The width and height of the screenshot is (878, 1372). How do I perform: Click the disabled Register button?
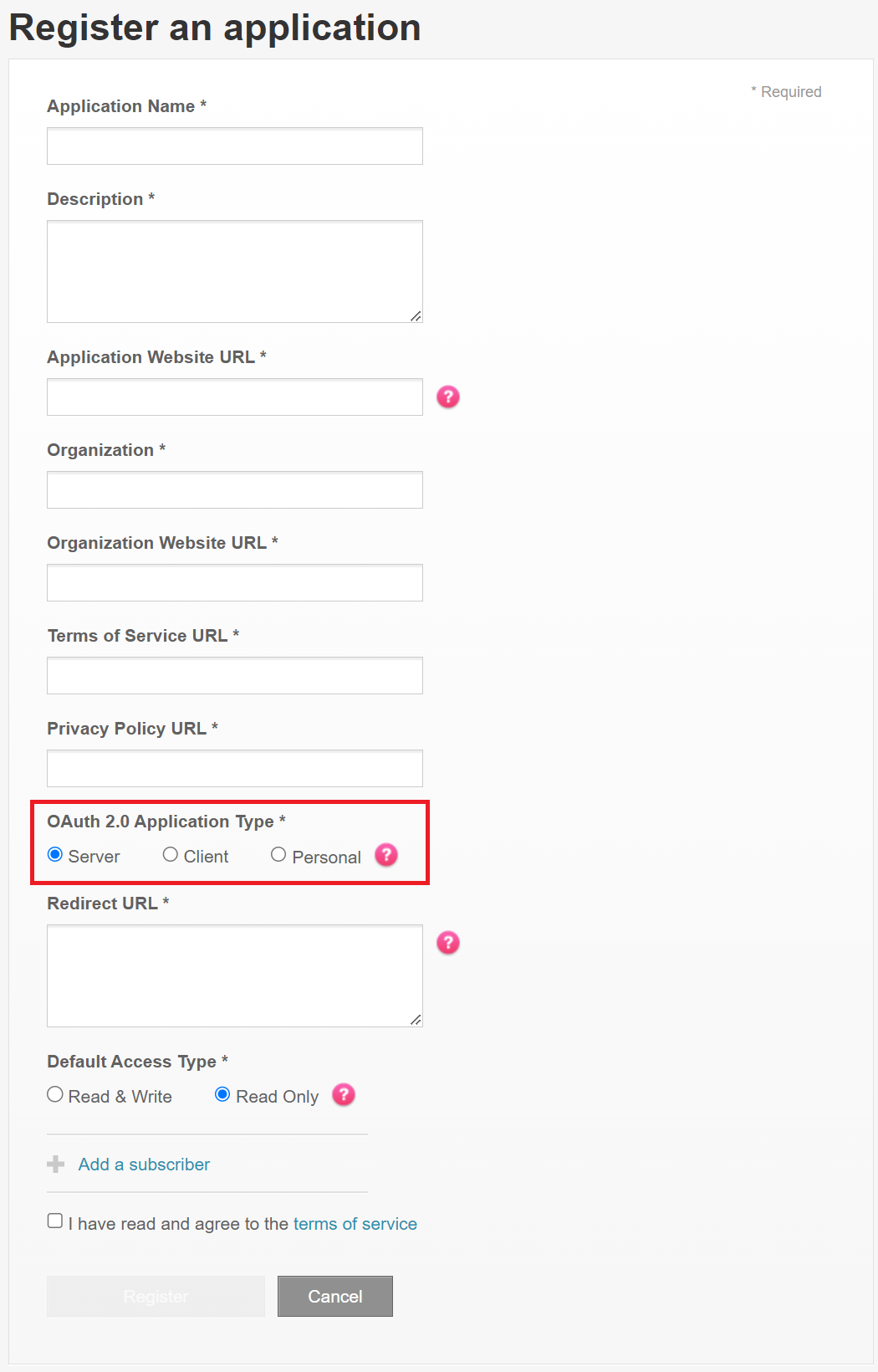[155, 1296]
